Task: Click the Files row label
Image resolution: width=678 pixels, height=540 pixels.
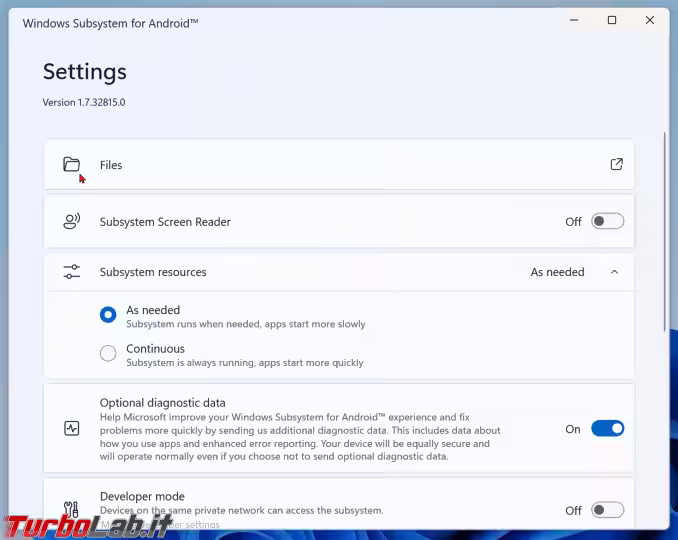Action: point(111,165)
